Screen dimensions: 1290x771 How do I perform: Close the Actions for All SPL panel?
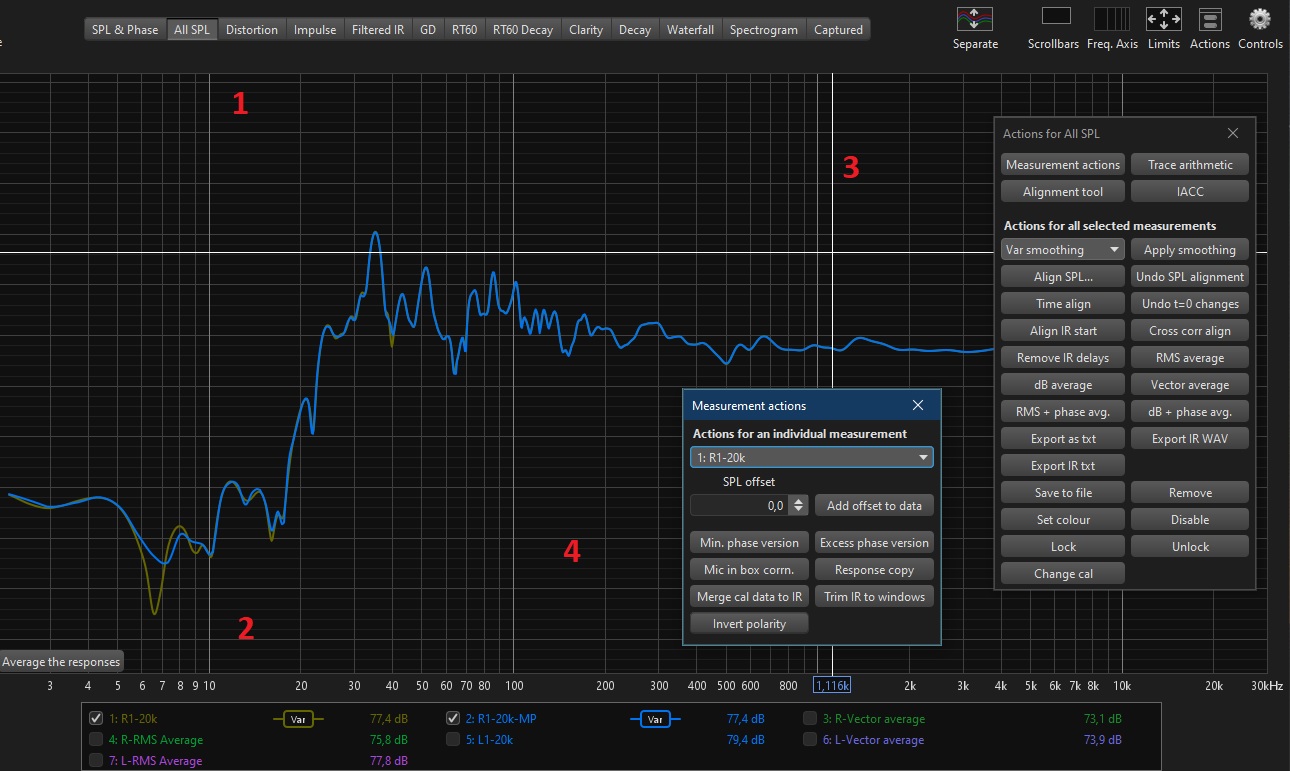(1233, 133)
